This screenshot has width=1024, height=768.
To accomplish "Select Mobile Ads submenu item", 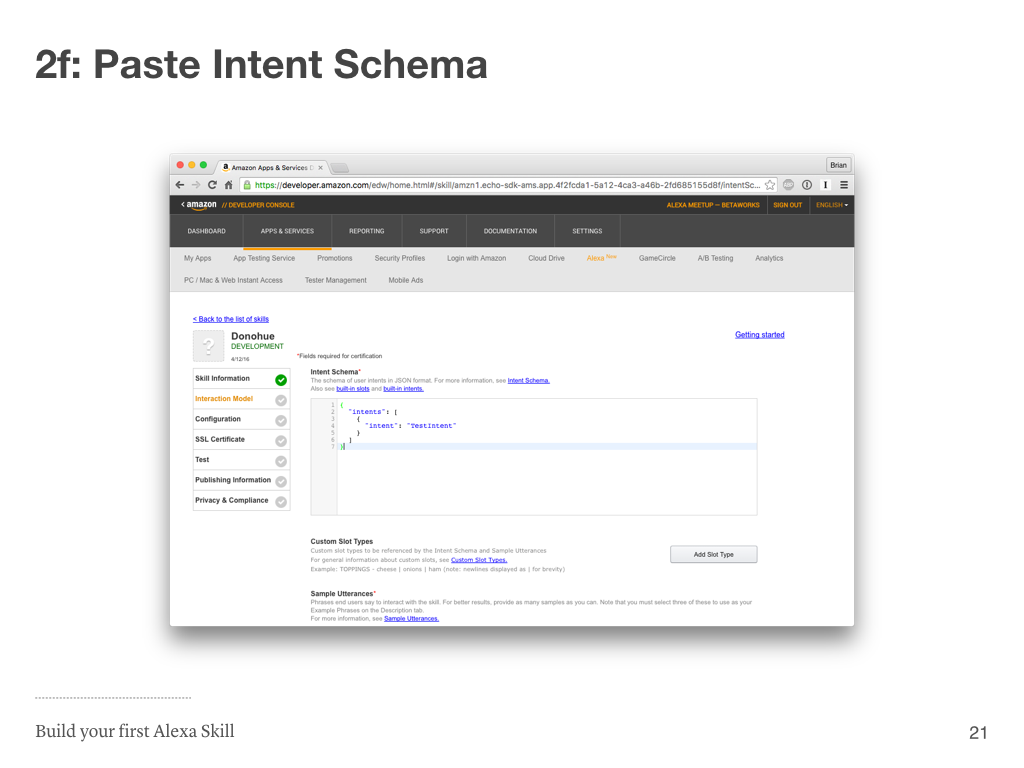I will tap(406, 280).
